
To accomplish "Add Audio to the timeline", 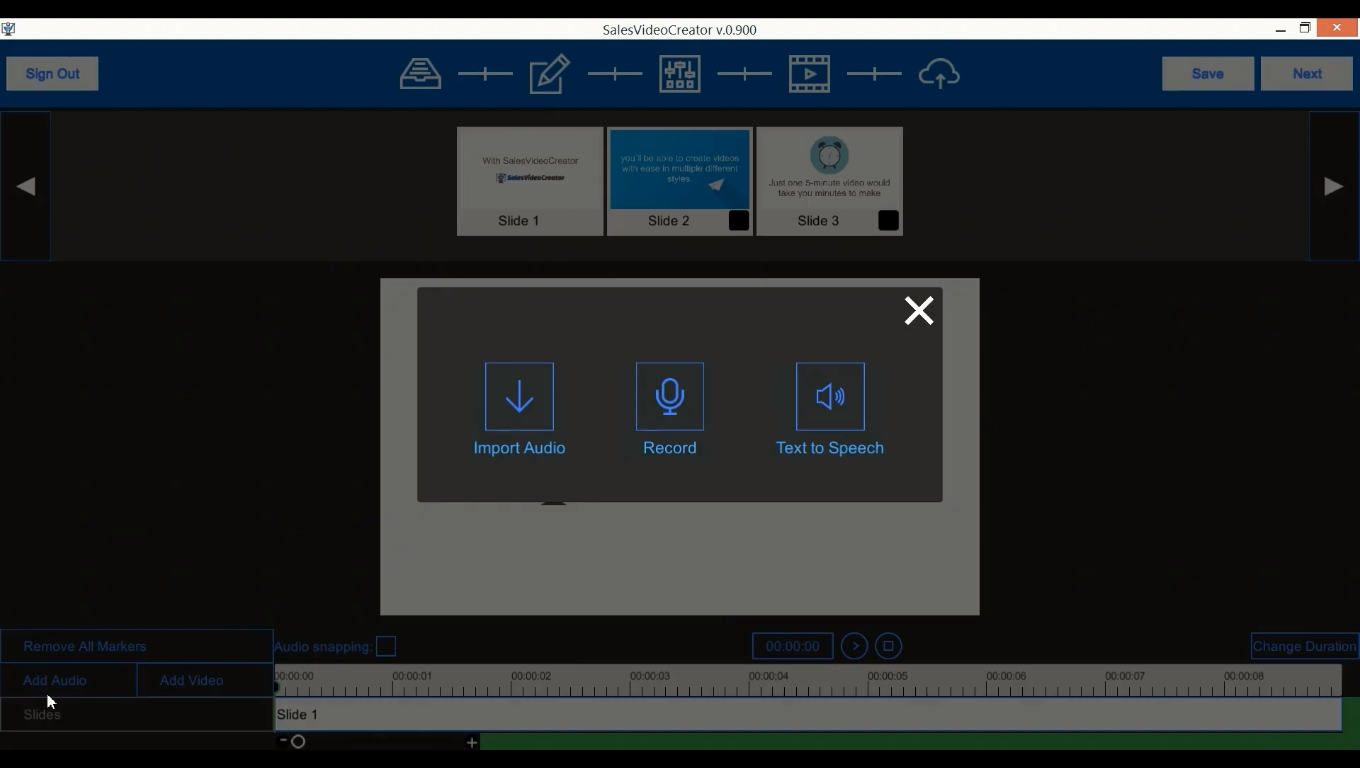I will [55, 680].
